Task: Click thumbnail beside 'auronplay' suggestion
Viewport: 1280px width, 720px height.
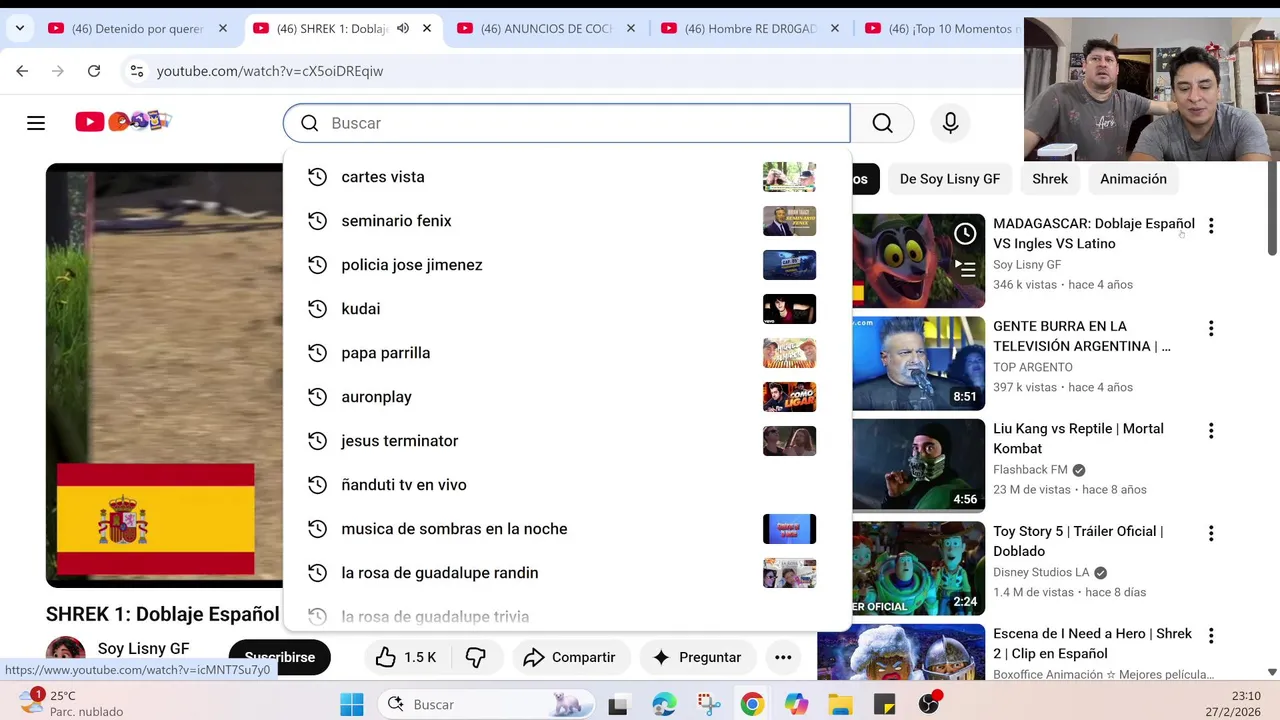Action: (789, 397)
